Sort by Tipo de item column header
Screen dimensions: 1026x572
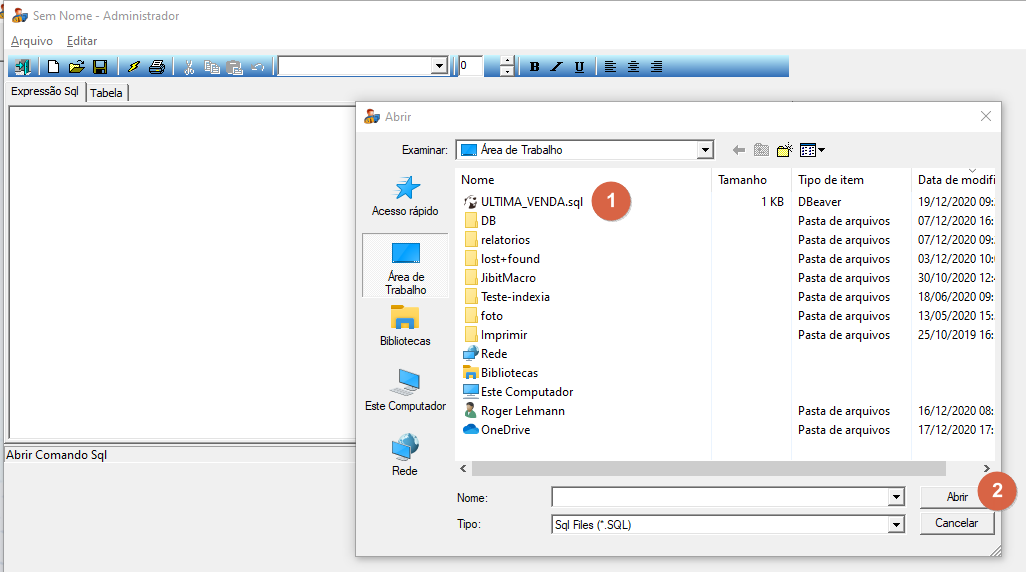pos(851,179)
